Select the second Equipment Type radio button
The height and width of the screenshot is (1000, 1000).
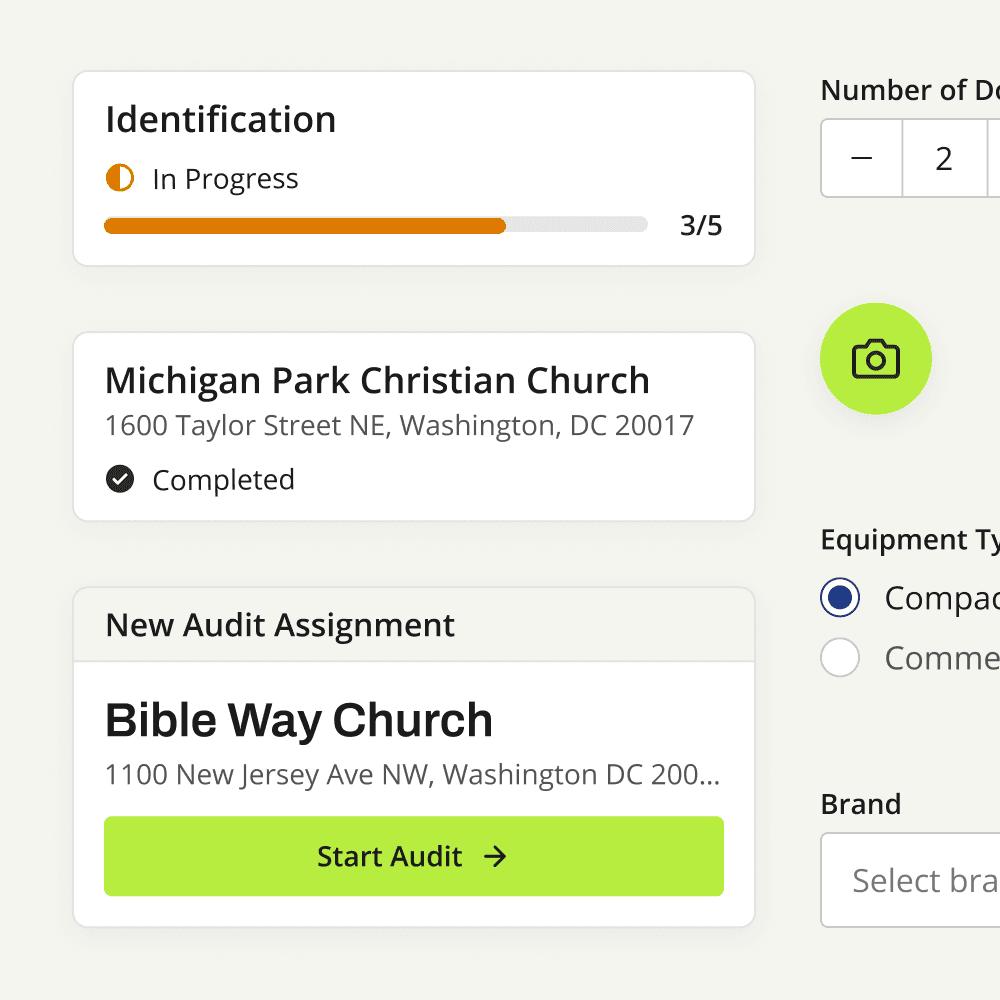tap(840, 658)
